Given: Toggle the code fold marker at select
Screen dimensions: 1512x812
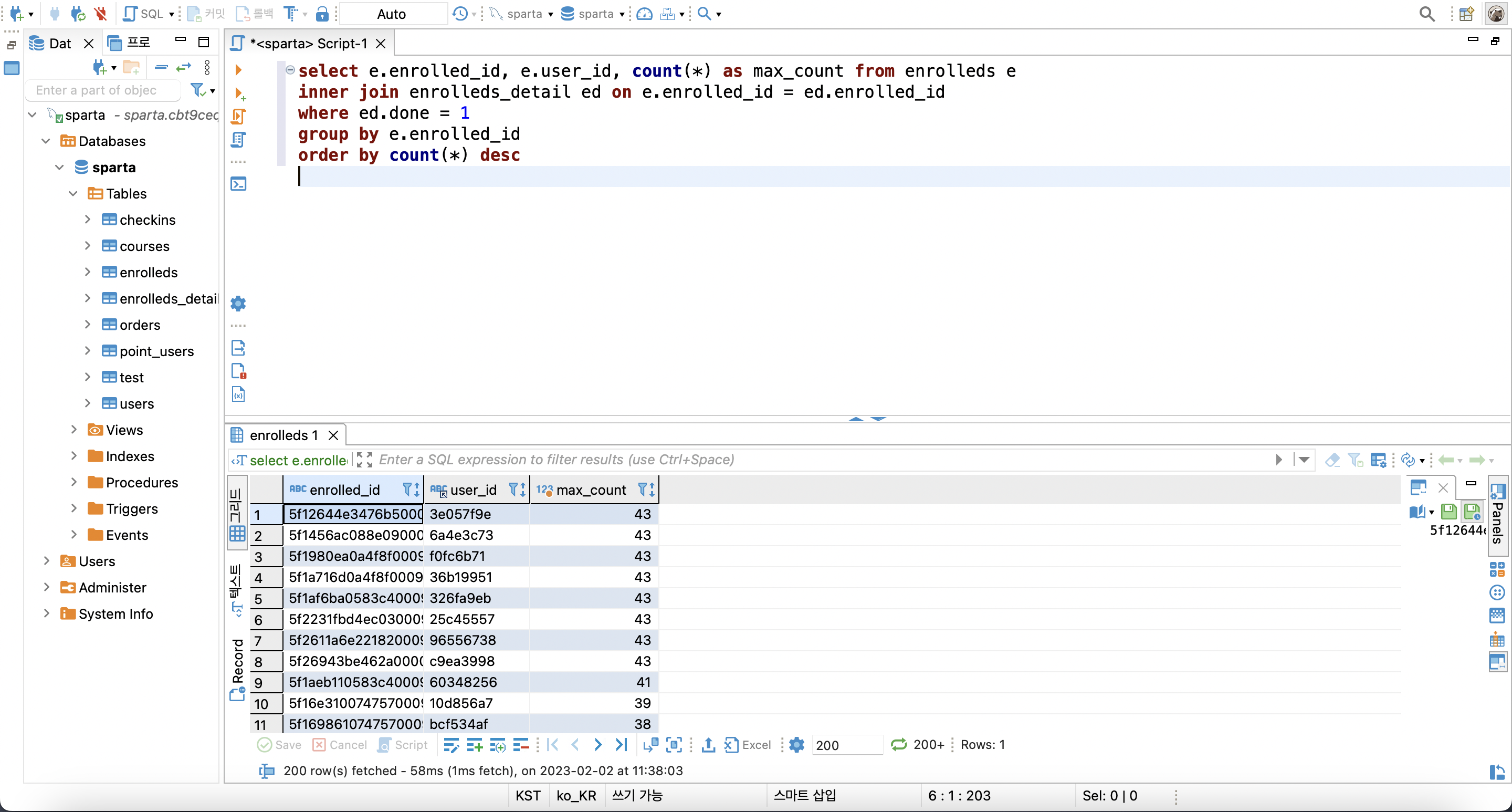Looking at the screenshot, I should (290, 70).
